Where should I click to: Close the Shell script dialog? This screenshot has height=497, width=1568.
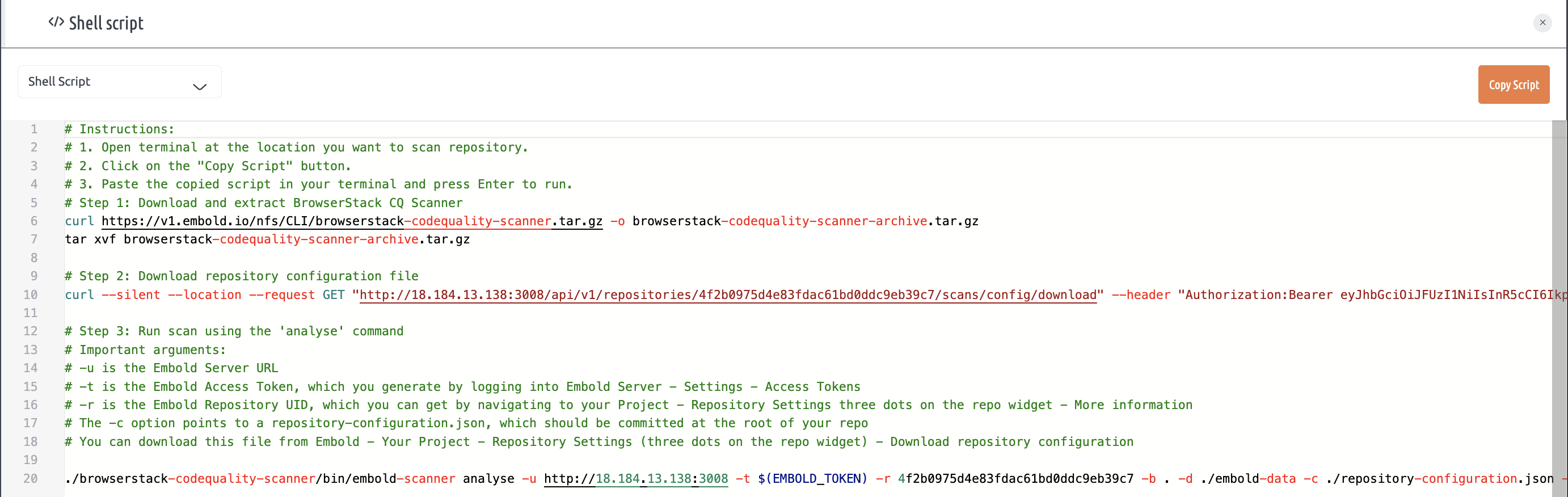coord(1542,23)
